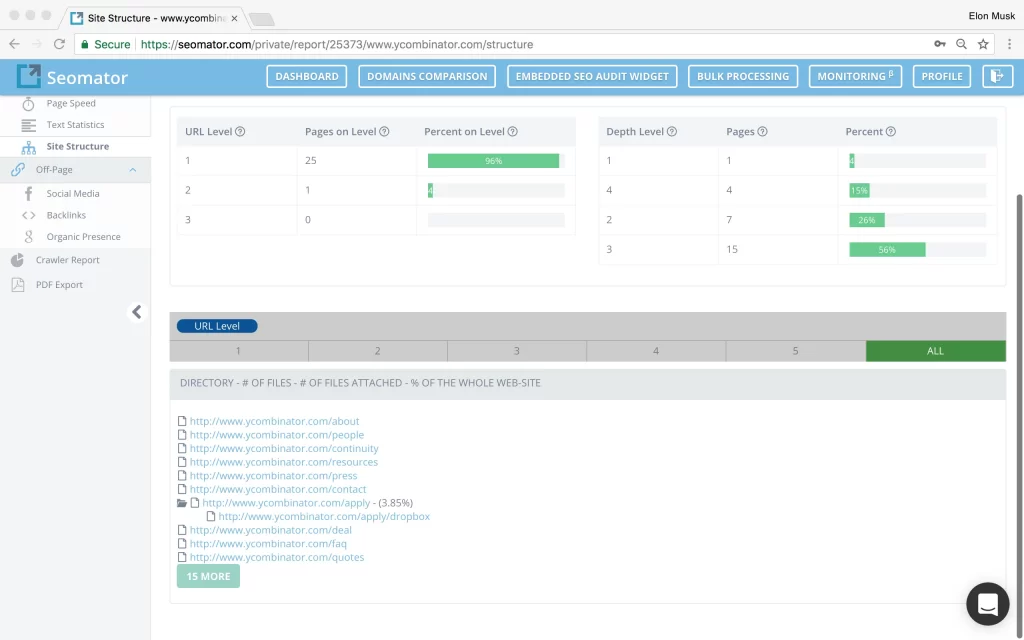
Task: Open the chat support bubble
Action: pos(987,604)
